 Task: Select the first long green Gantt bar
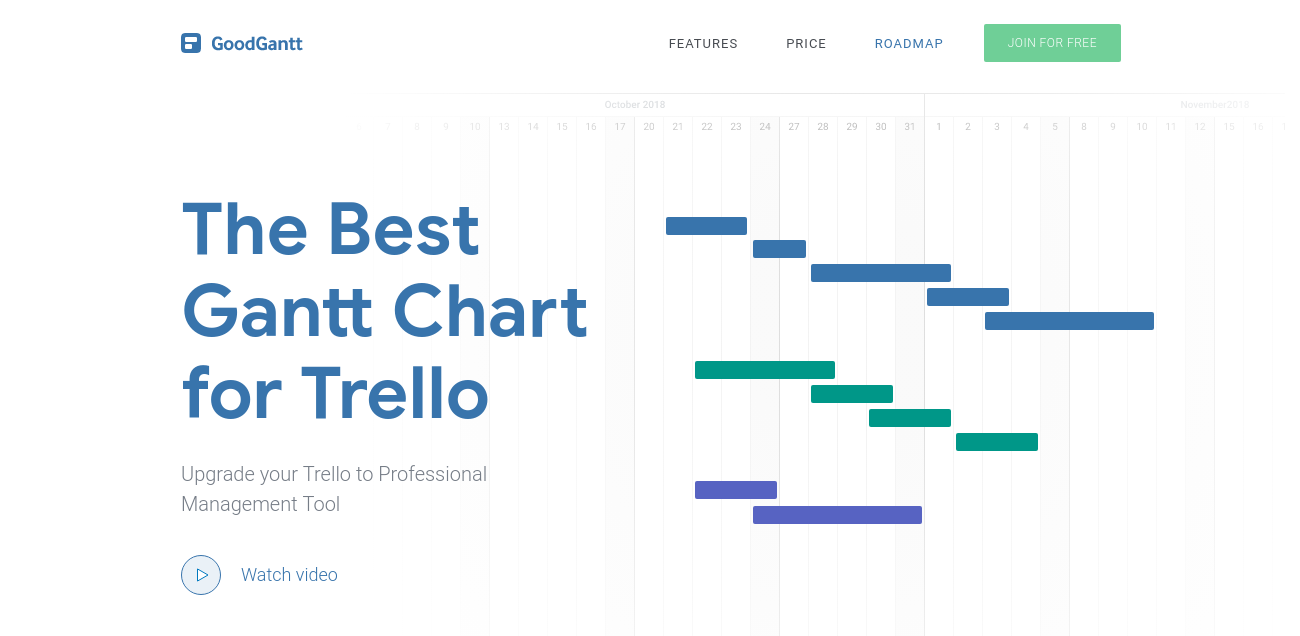765,370
